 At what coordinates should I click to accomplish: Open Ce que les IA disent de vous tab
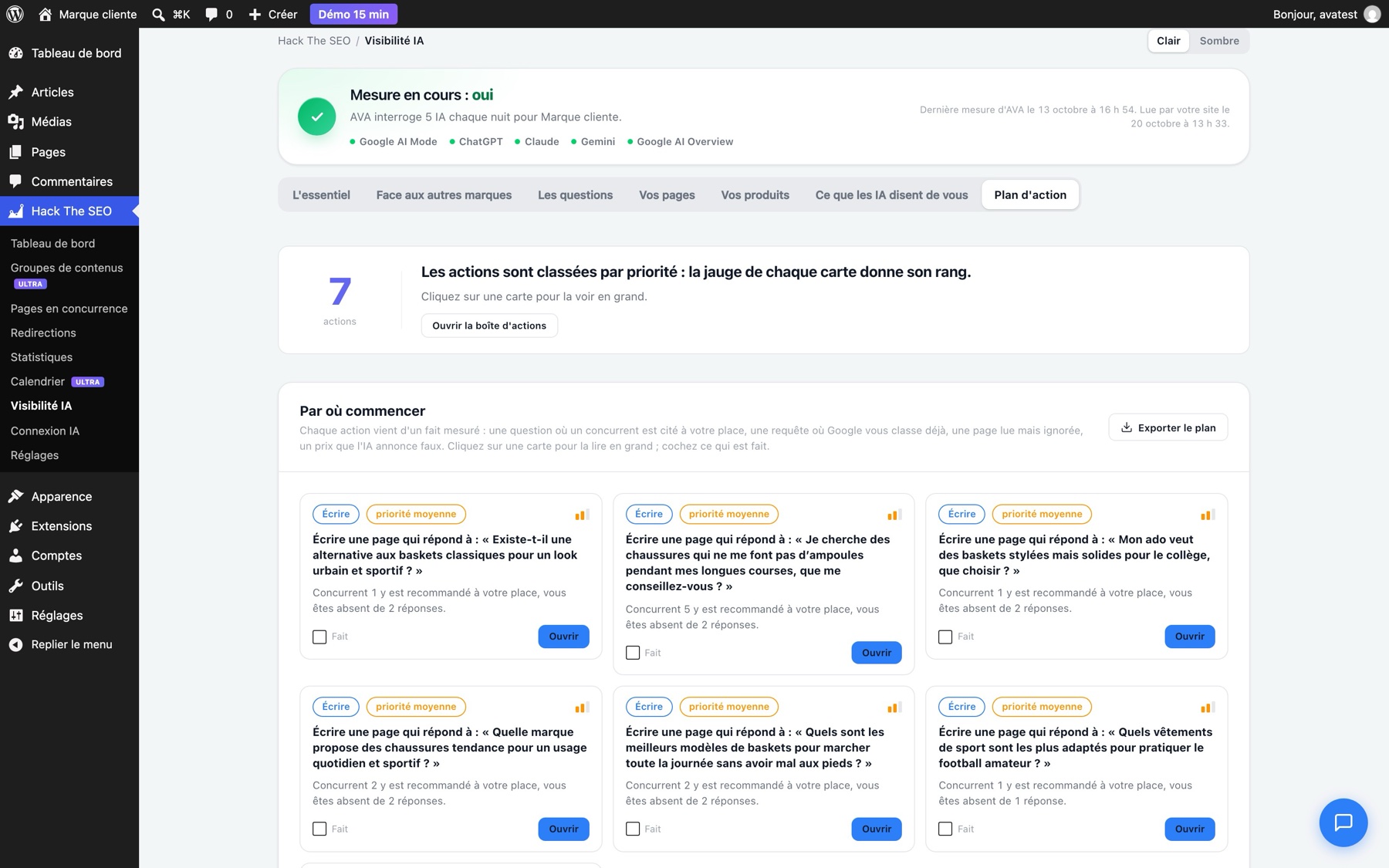pyautogui.click(x=891, y=195)
